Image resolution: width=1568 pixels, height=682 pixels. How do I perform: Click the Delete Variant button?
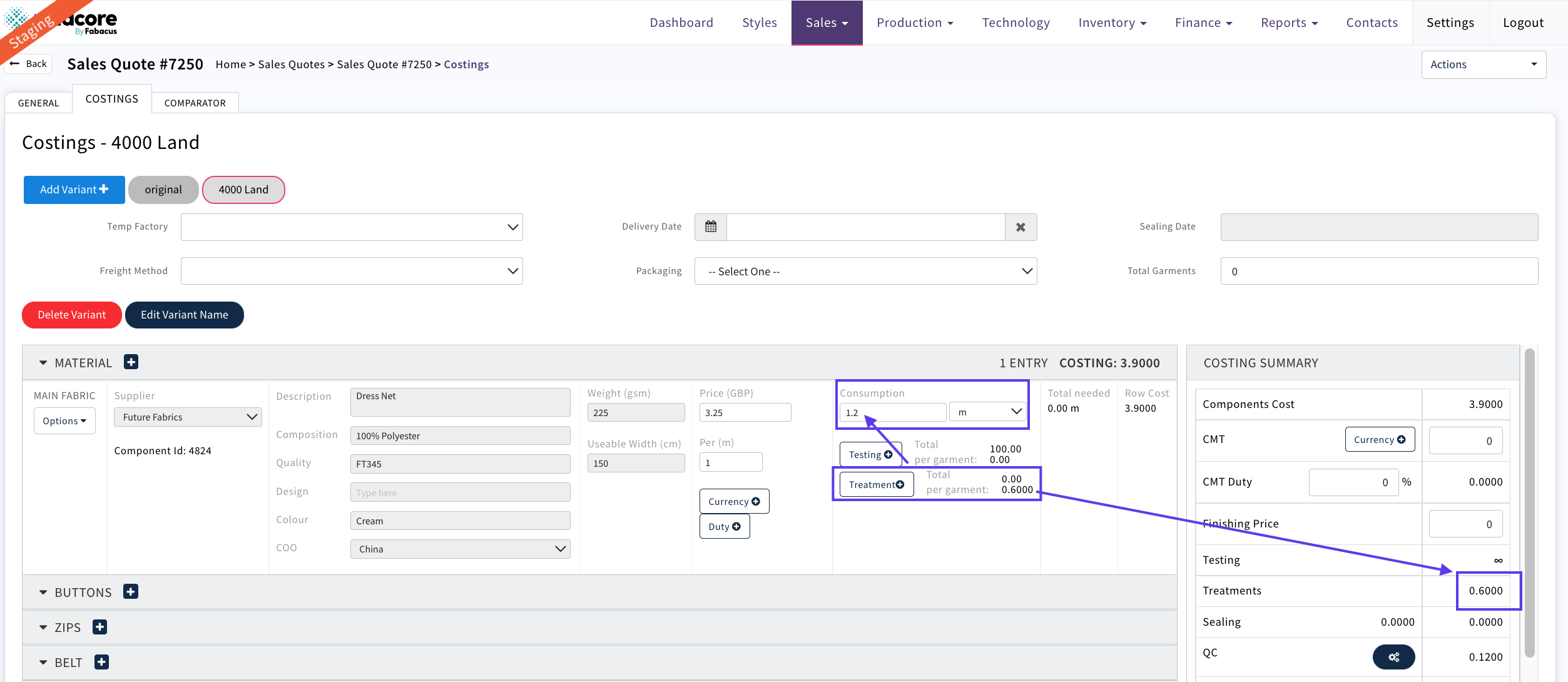coord(72,315)
